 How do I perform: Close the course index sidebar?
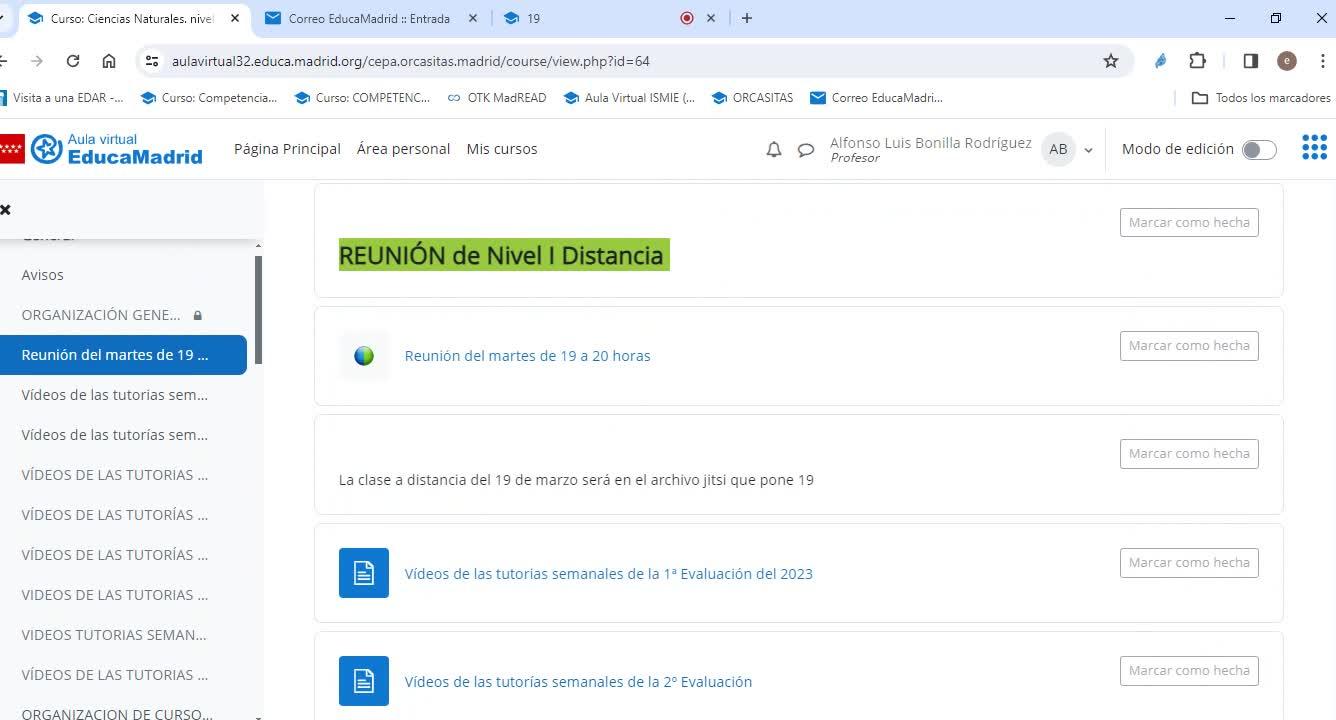[5, 209]
